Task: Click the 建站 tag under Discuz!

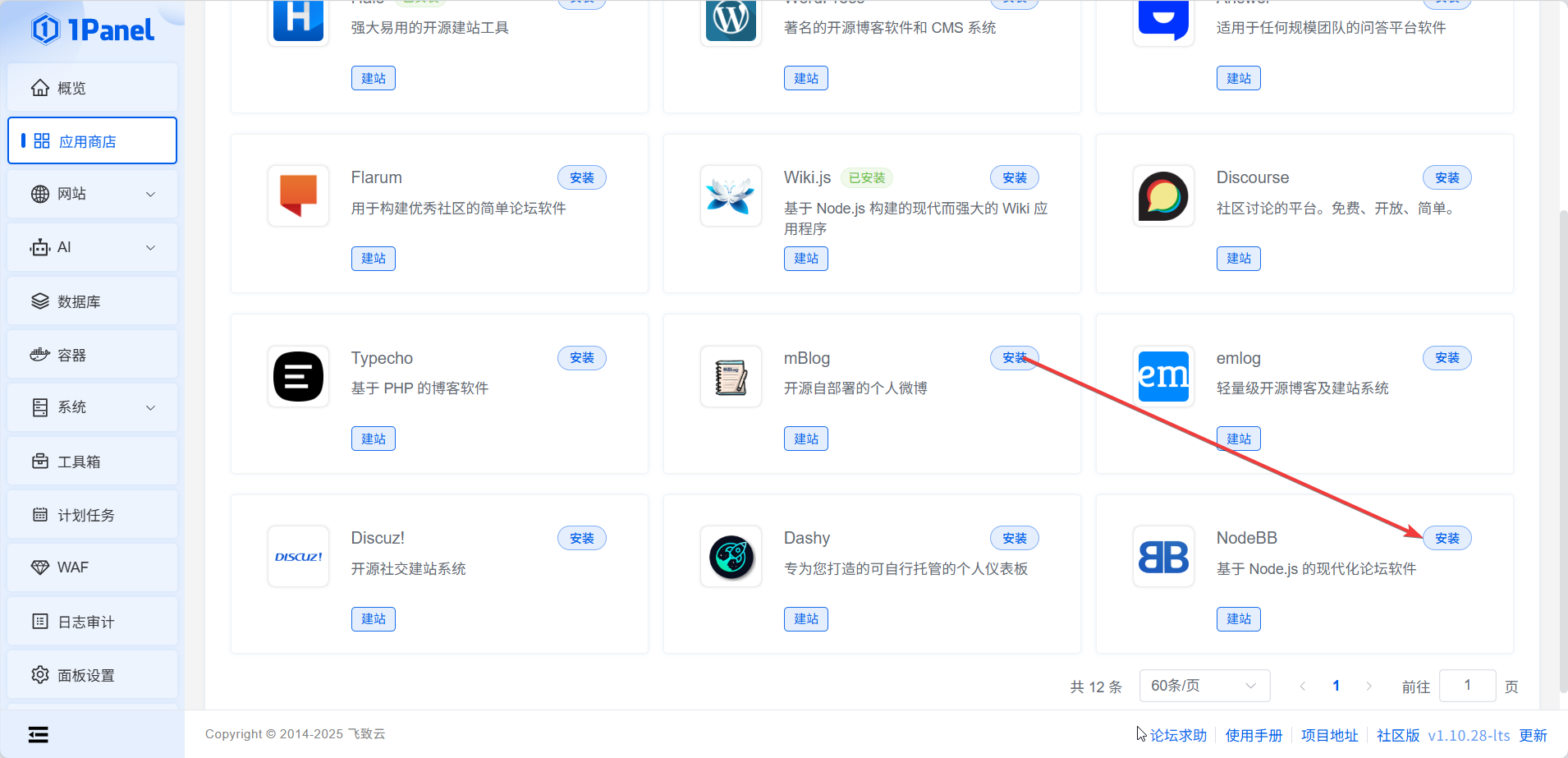Action: coord(374,619)
